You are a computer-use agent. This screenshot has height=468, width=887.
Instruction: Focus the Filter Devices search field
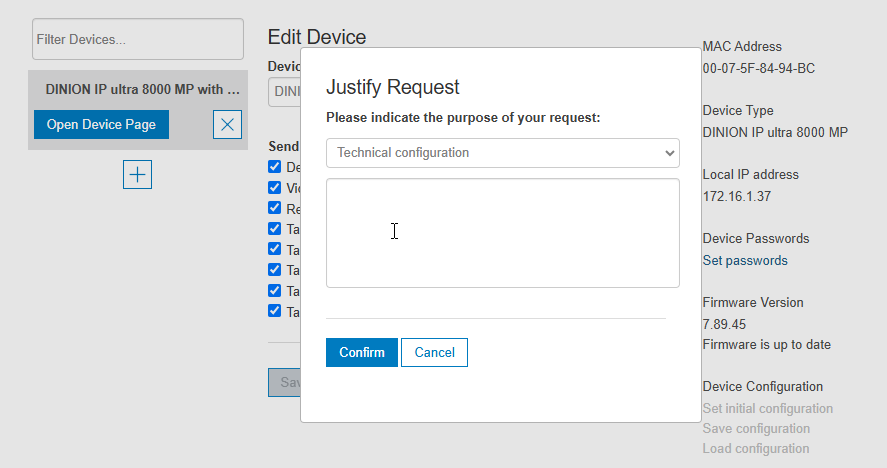click(137, 39)
